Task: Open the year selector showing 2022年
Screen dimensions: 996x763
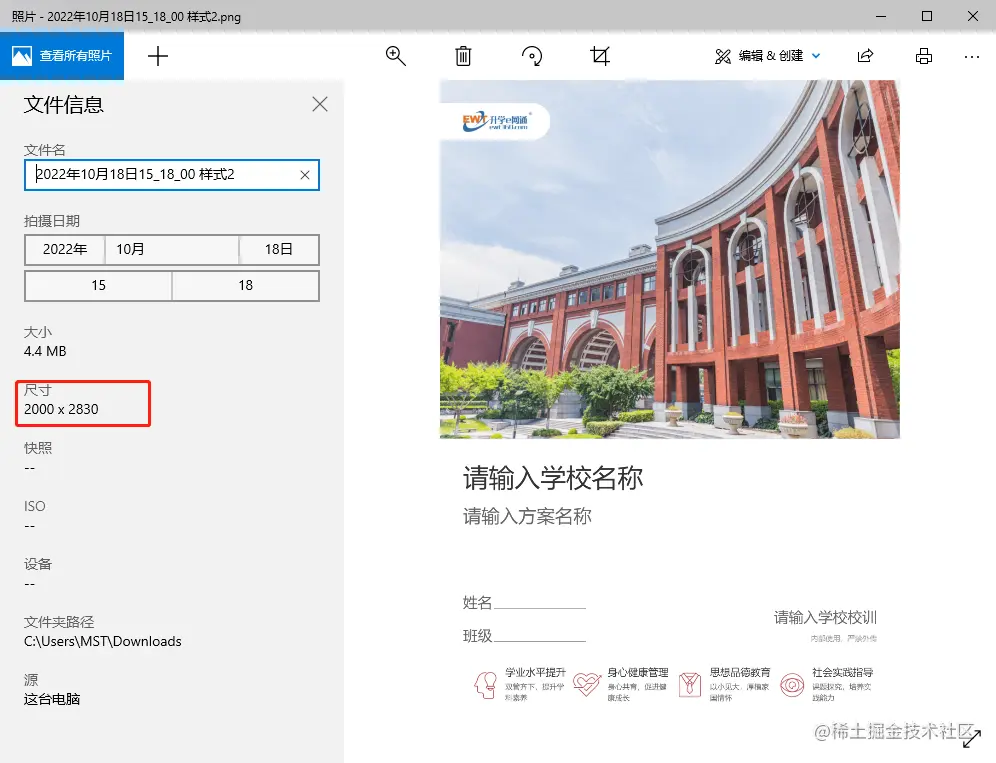Action: pyautogui.click(x=65, y=250)
